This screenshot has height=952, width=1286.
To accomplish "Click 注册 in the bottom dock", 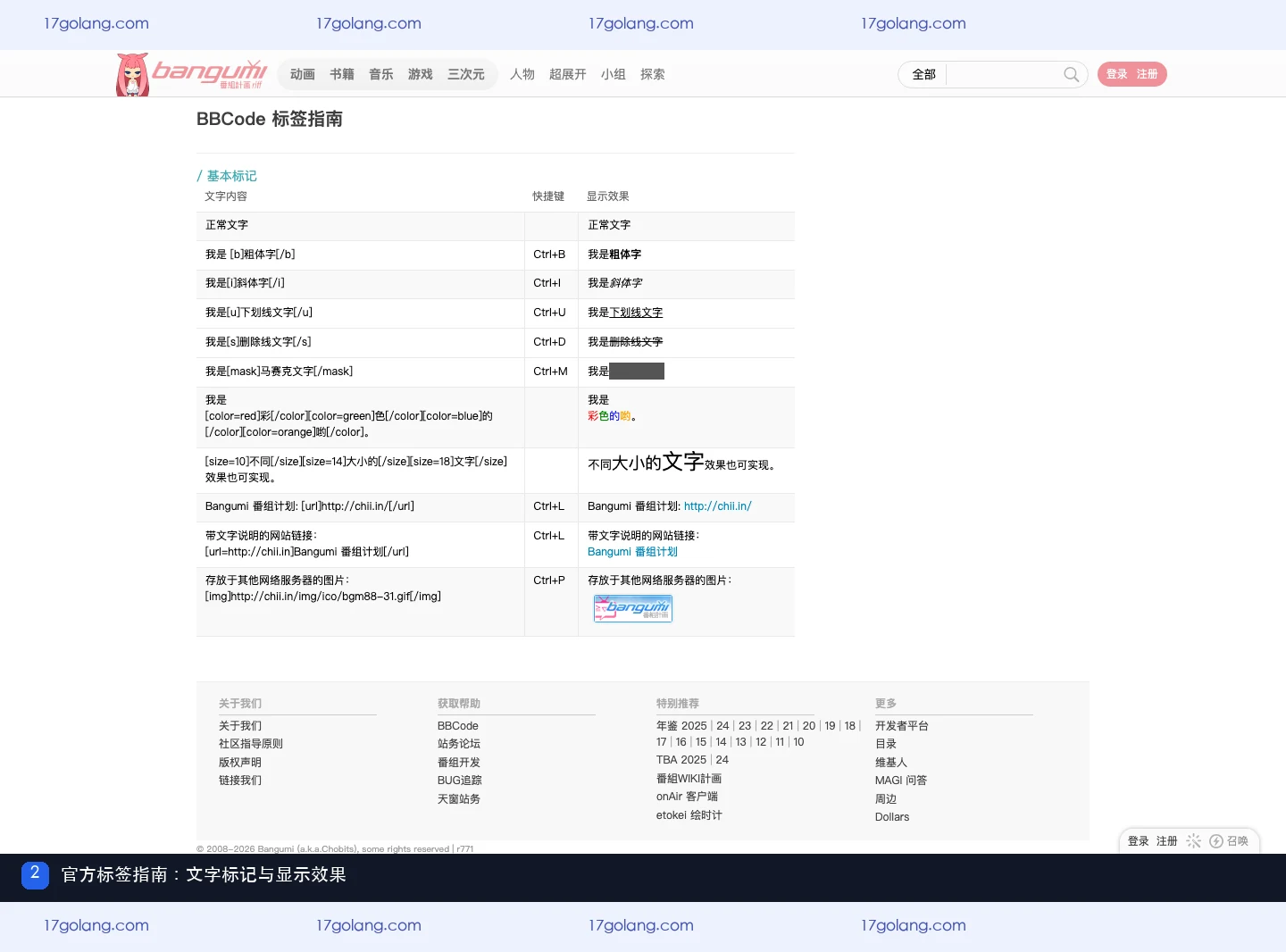I will [x=1167, y=841].
